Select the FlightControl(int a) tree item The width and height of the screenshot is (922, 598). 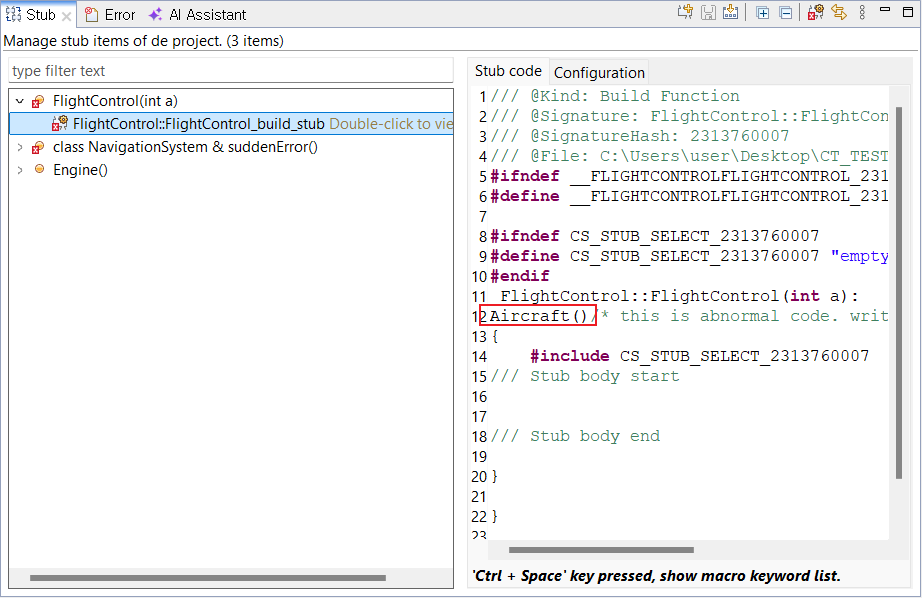115,101
